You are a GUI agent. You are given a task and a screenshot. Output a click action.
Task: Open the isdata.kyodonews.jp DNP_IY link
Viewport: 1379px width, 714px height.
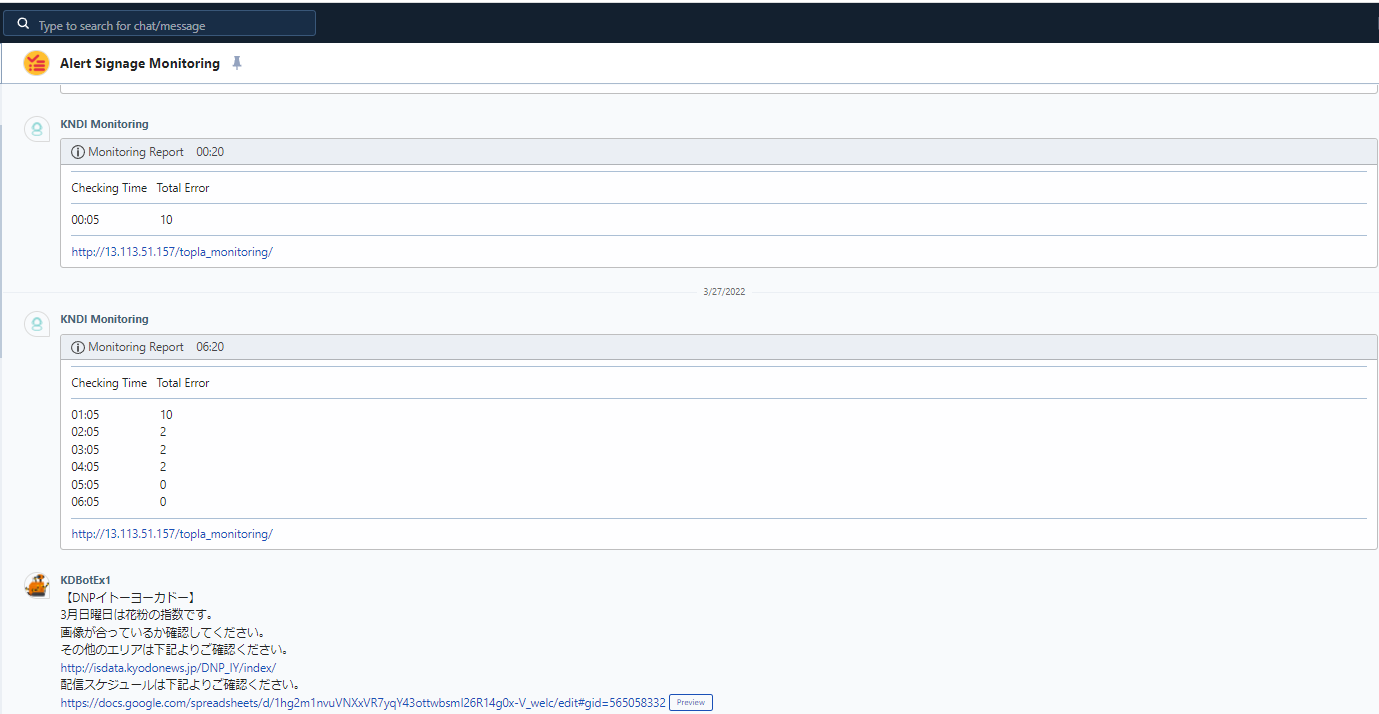(x=167, y=668)
